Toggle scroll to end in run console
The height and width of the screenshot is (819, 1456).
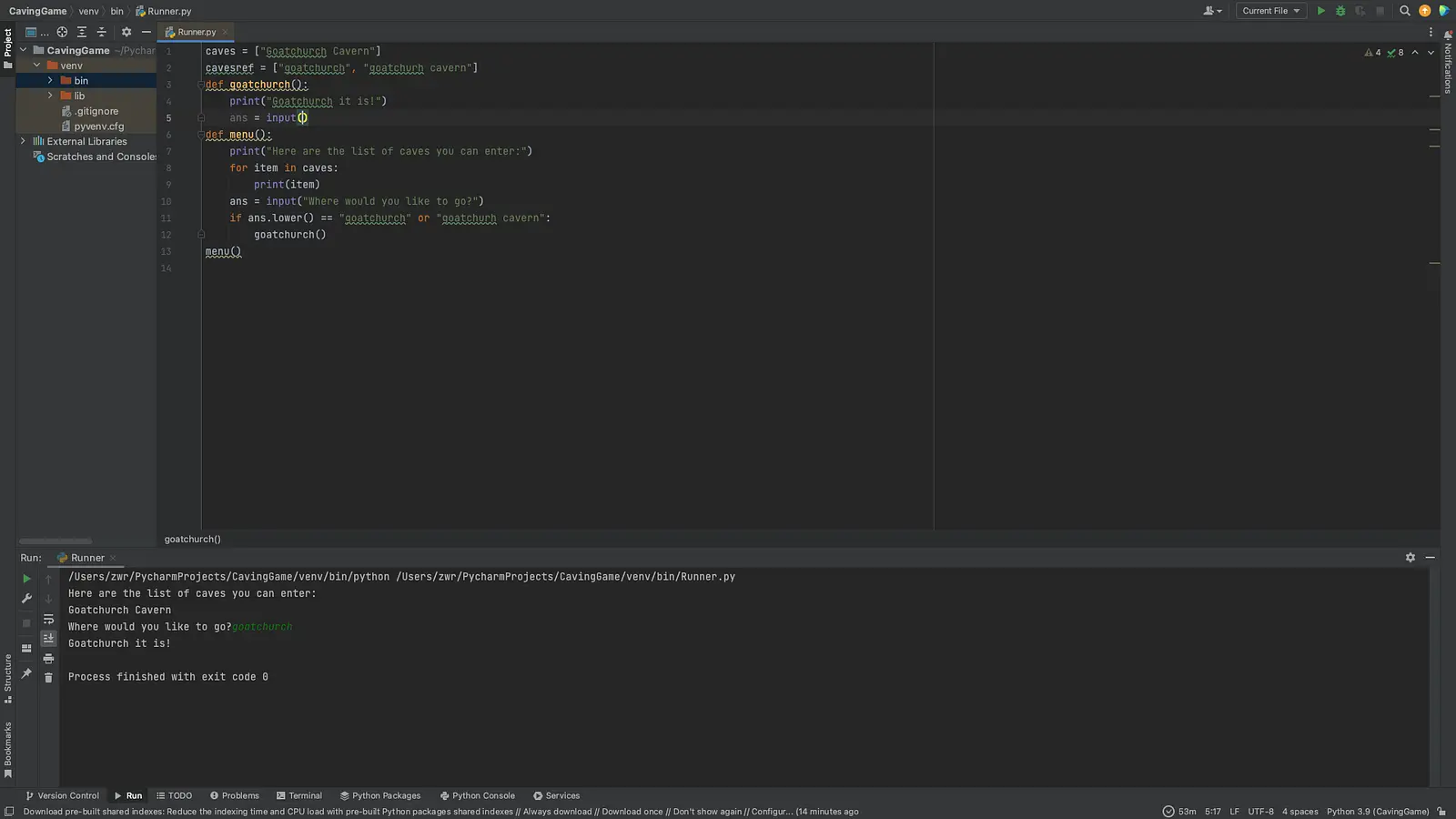pyautogui.click(x=48, y=639)
